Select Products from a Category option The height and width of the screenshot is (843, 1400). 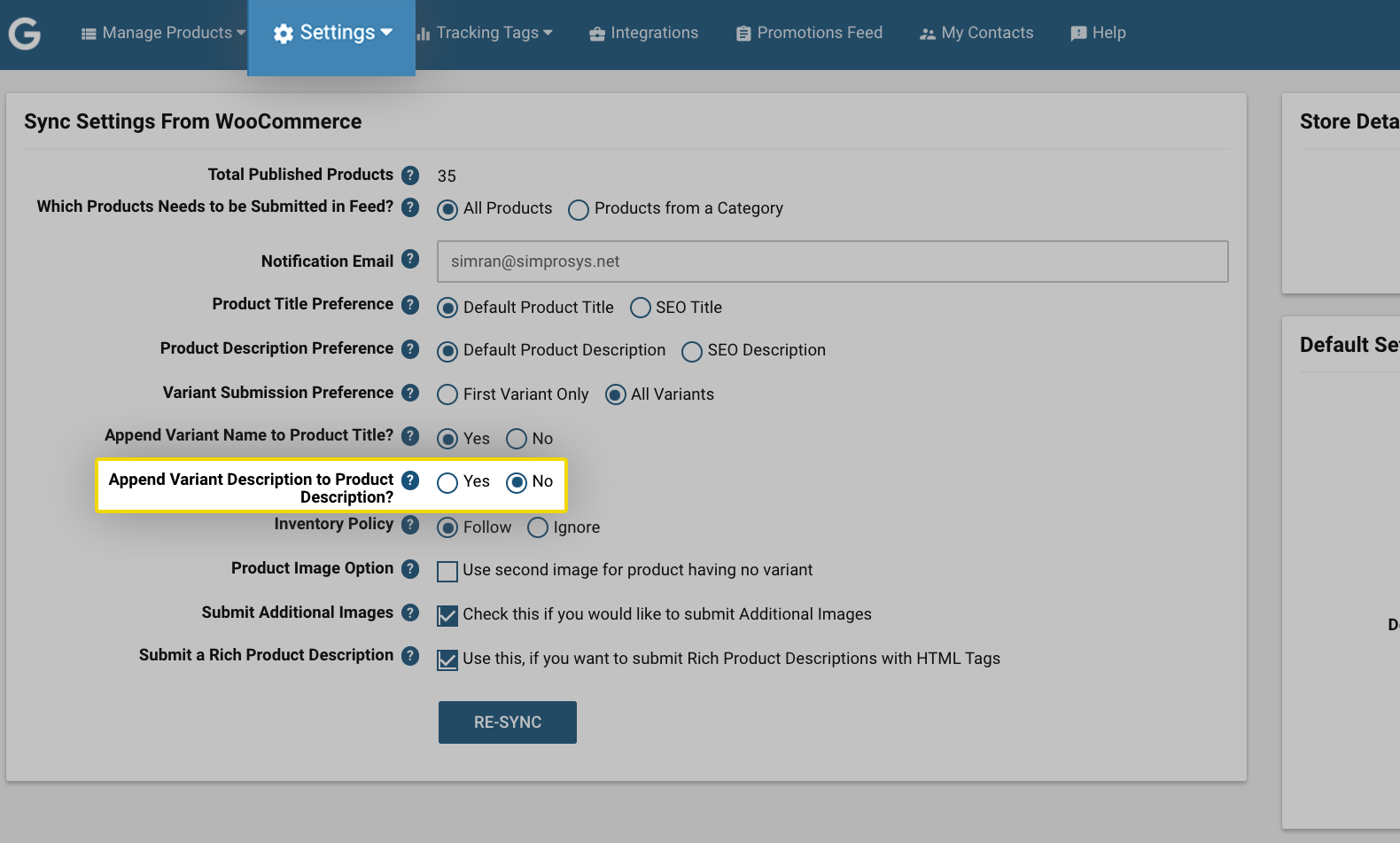coord(579,210)
